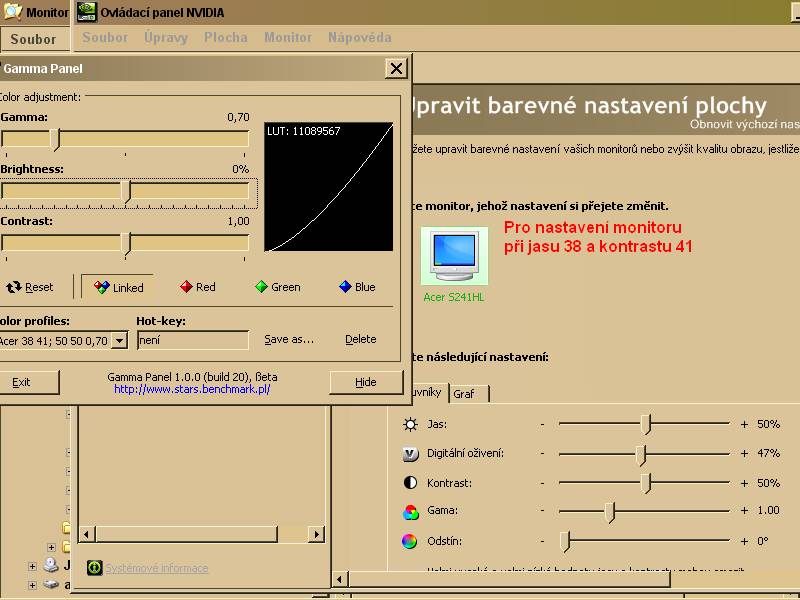The image size is (800, 600).
Task: Click the Brightness slider handle
Action: (x=126, y=192)
